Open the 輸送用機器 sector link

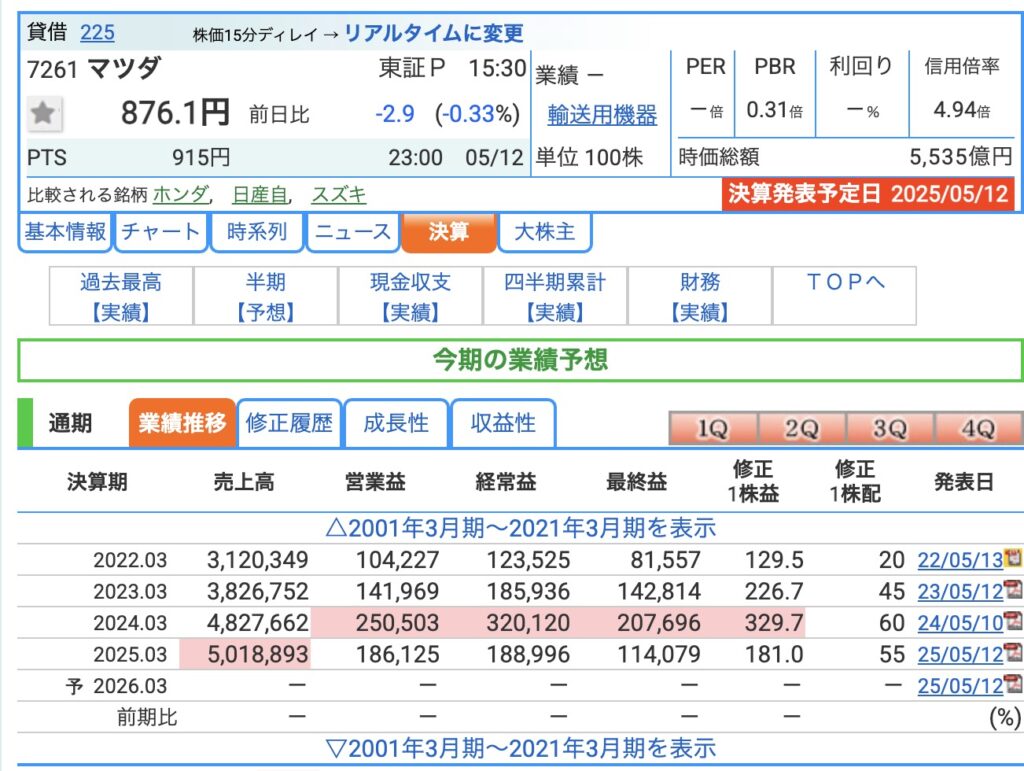[x=602, y=115]
